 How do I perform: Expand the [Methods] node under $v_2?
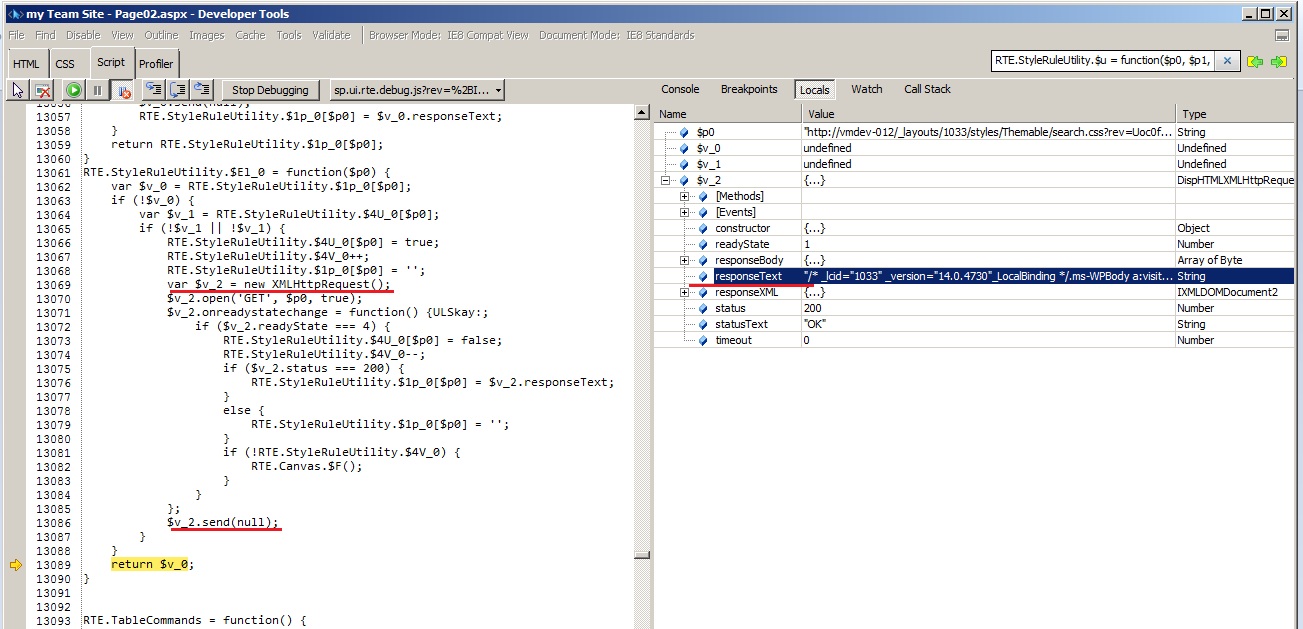pyautogui.click(x=684, y=196)
